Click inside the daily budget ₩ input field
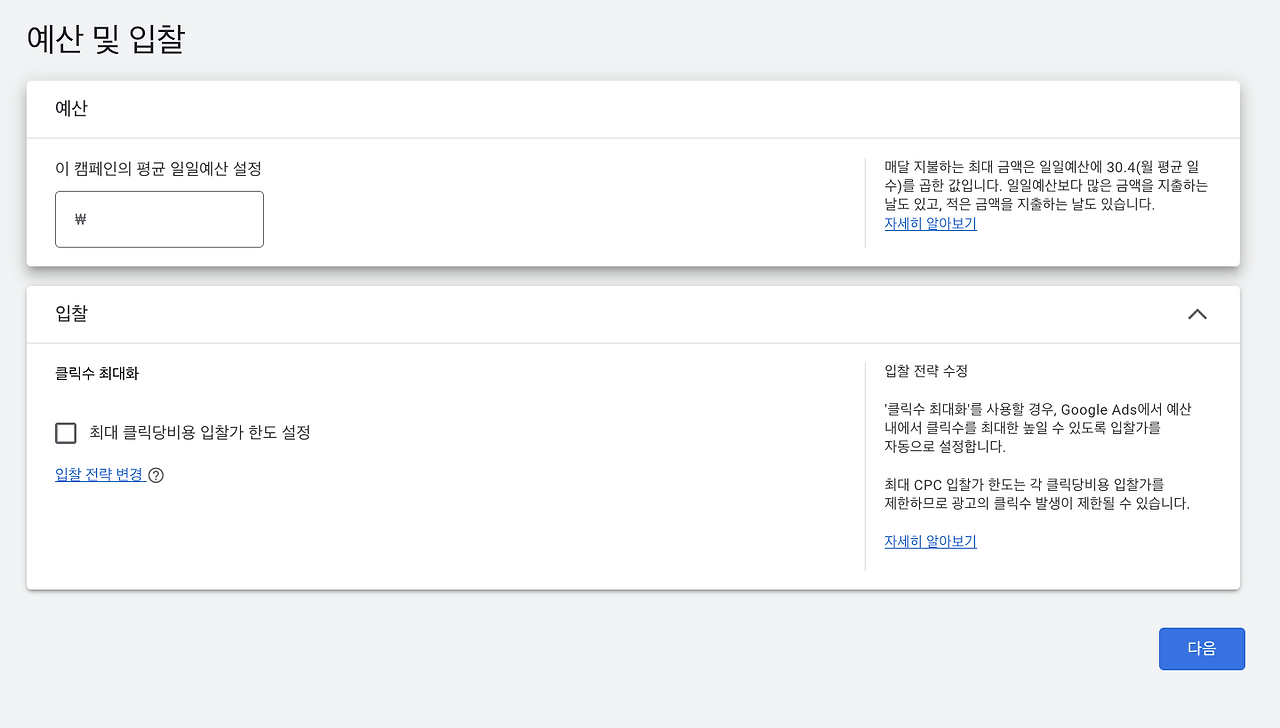Image resolution: width=1280 pixels, height=728 pixels. [x=159, y=219]
